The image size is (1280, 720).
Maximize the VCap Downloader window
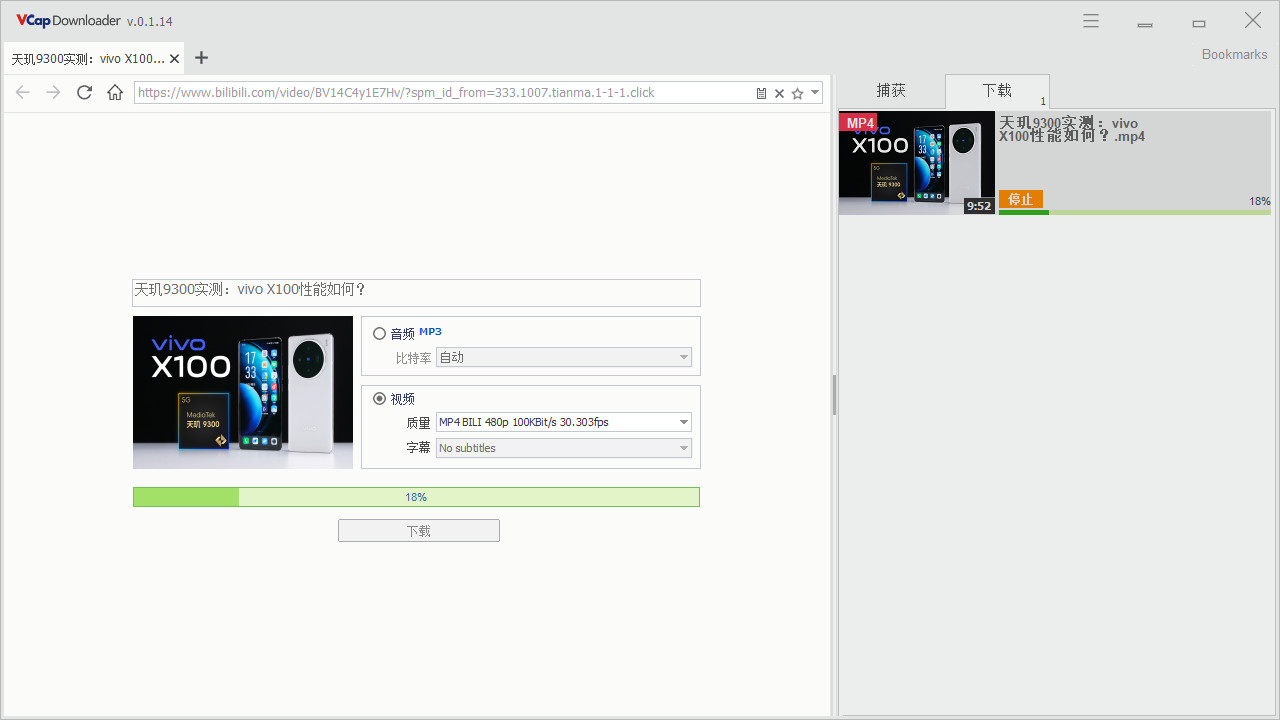click(1199, 22)
